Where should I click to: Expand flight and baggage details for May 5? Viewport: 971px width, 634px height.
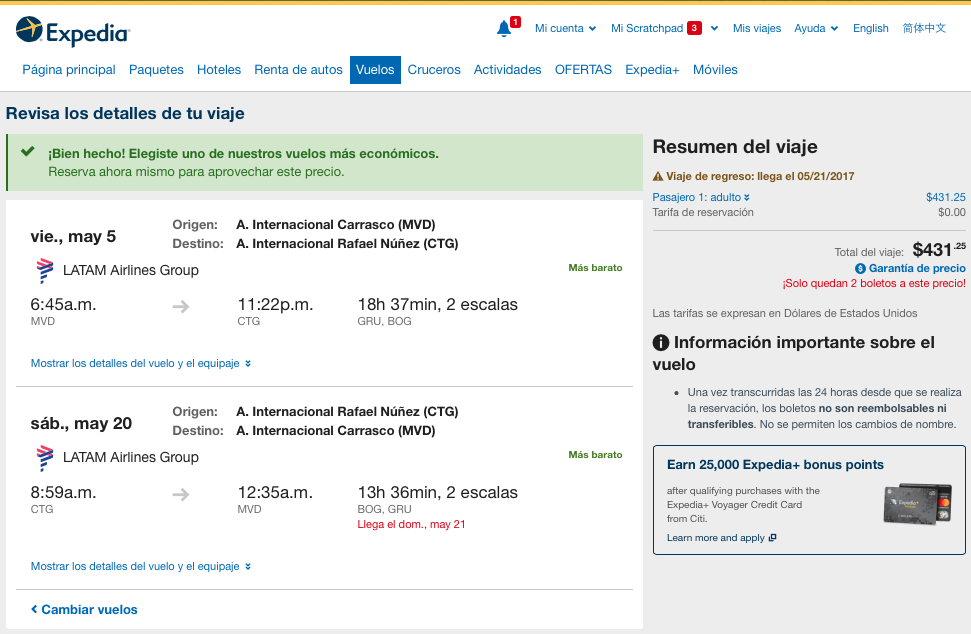tap(141, 363)
